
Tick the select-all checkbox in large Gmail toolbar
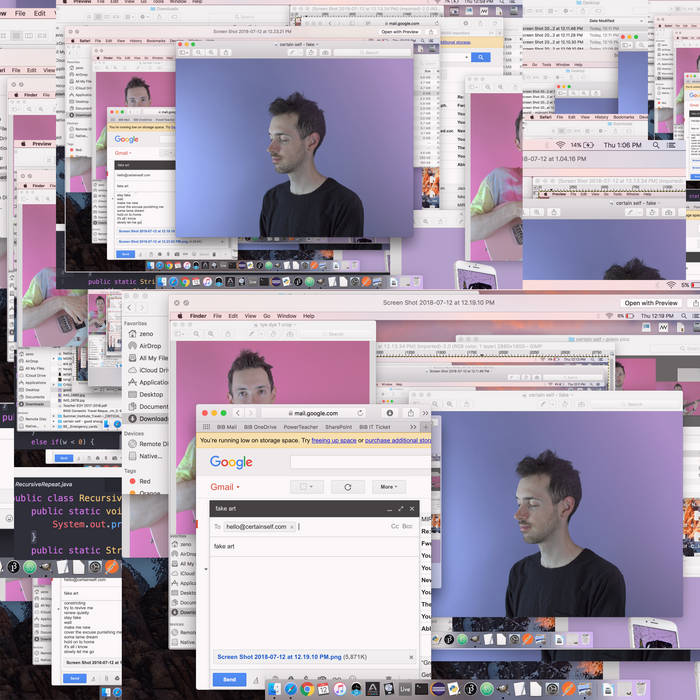point(306,487)
